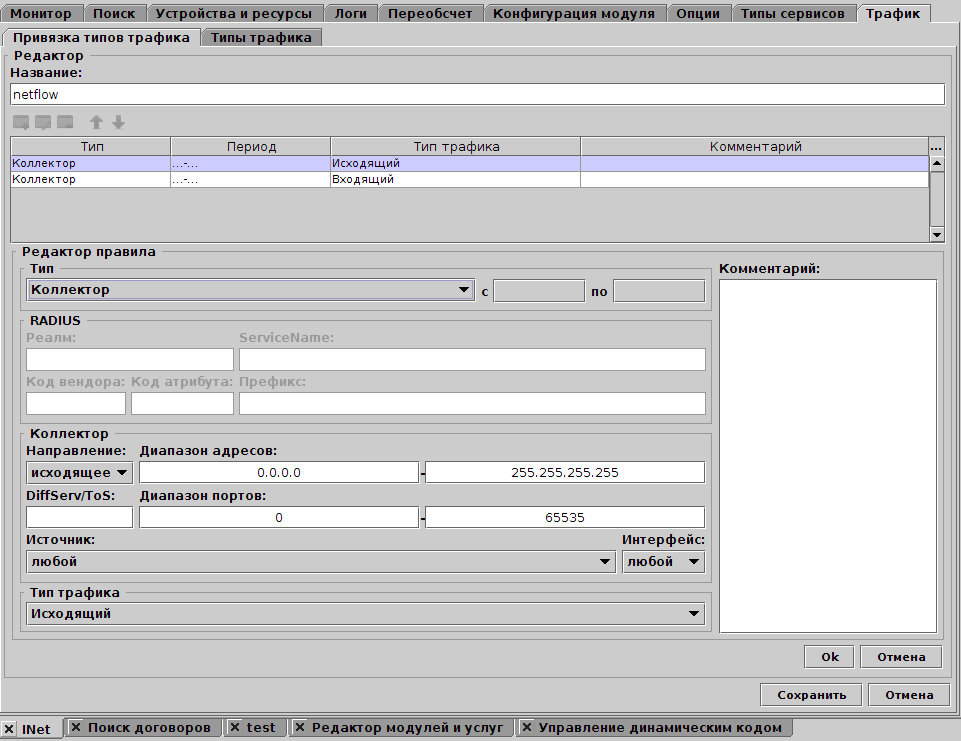Open the Монитор menu tab
Screen dimensions: 961x741
[42, 13]
